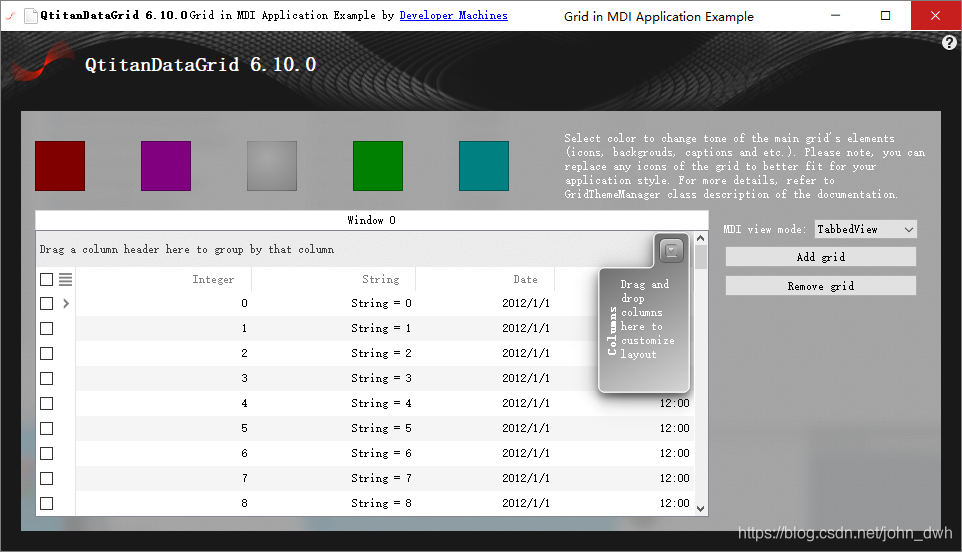Click the help question mark icon
The height and width of the screenshot is (552, 962).
click(949, 42)
